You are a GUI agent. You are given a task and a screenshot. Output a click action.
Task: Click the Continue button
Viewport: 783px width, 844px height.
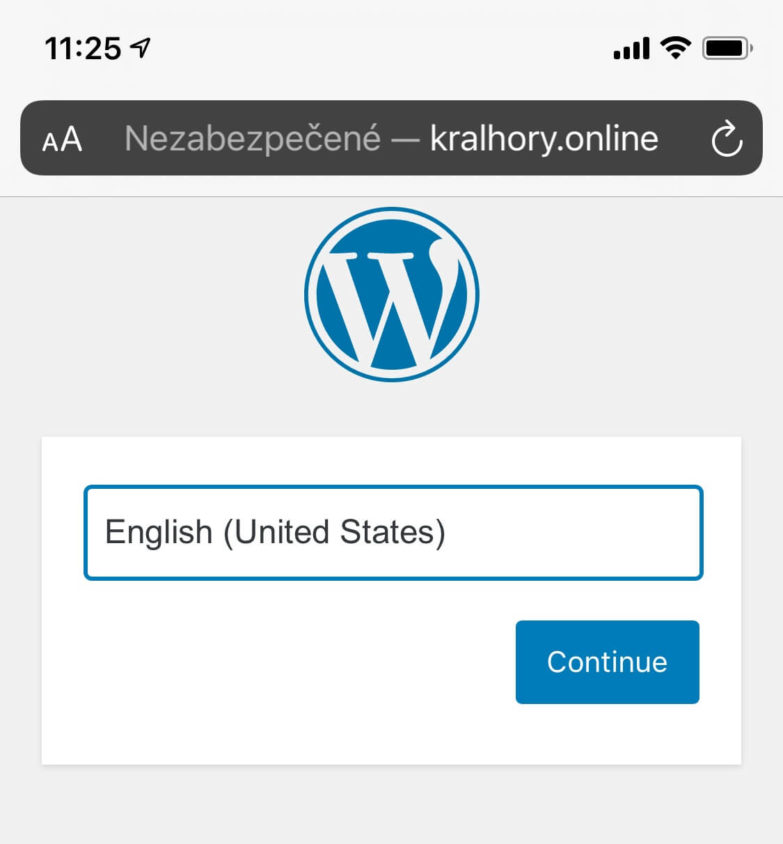[607, 662]
